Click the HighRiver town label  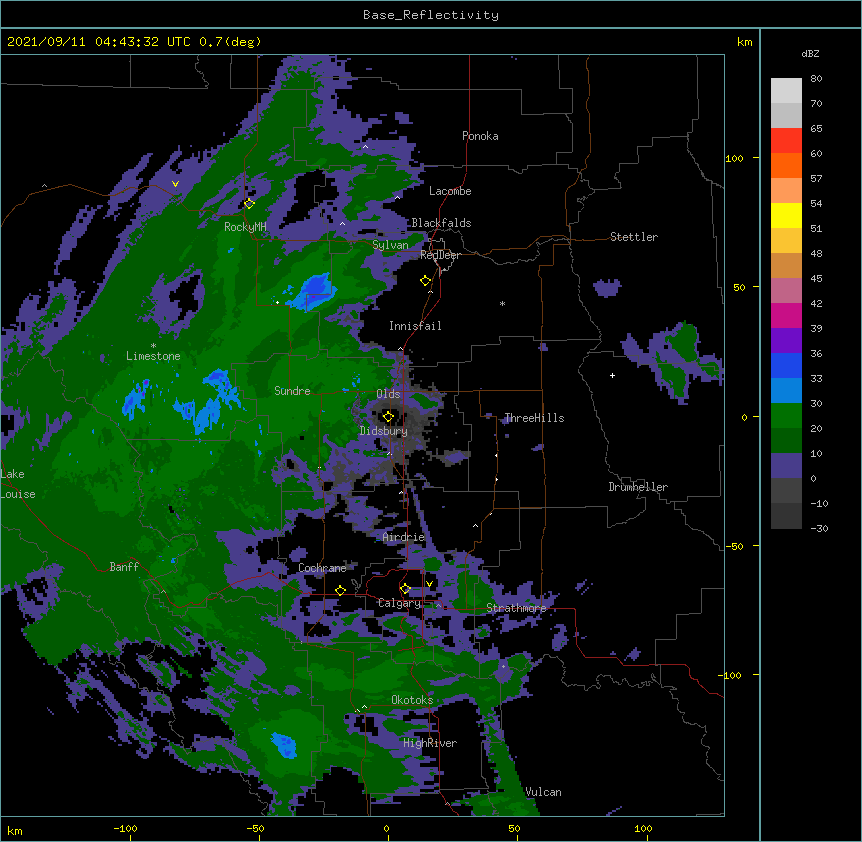coord(430,743)
